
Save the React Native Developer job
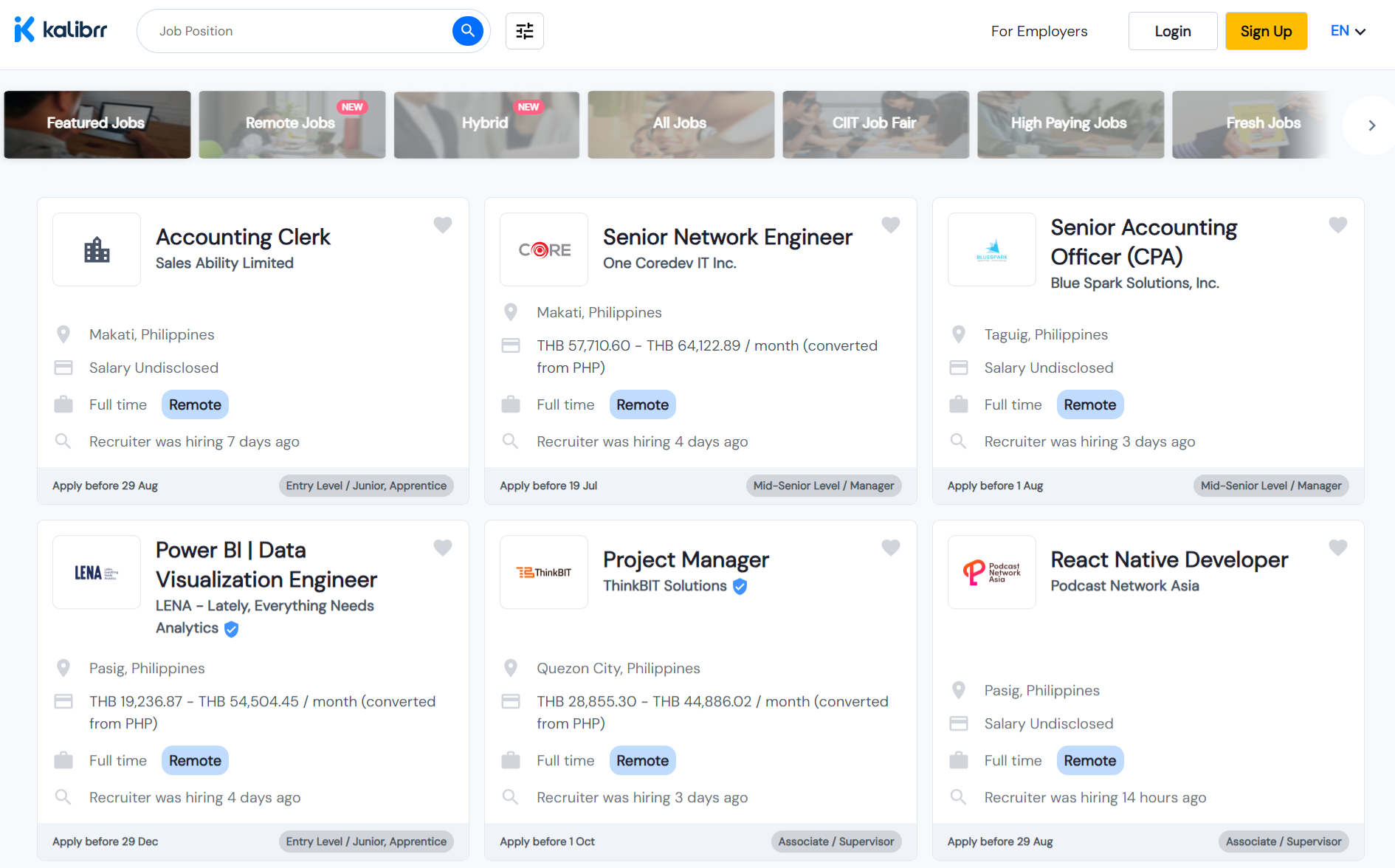pos(1338,547)
